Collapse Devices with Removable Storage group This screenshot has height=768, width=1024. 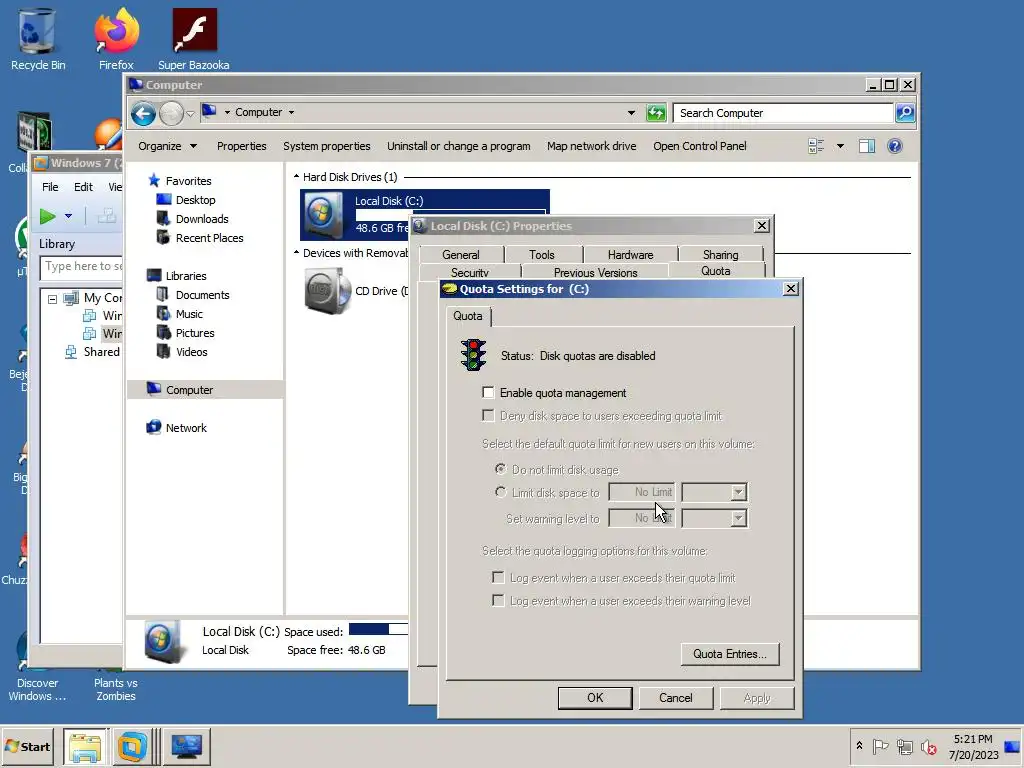(296, 253)
